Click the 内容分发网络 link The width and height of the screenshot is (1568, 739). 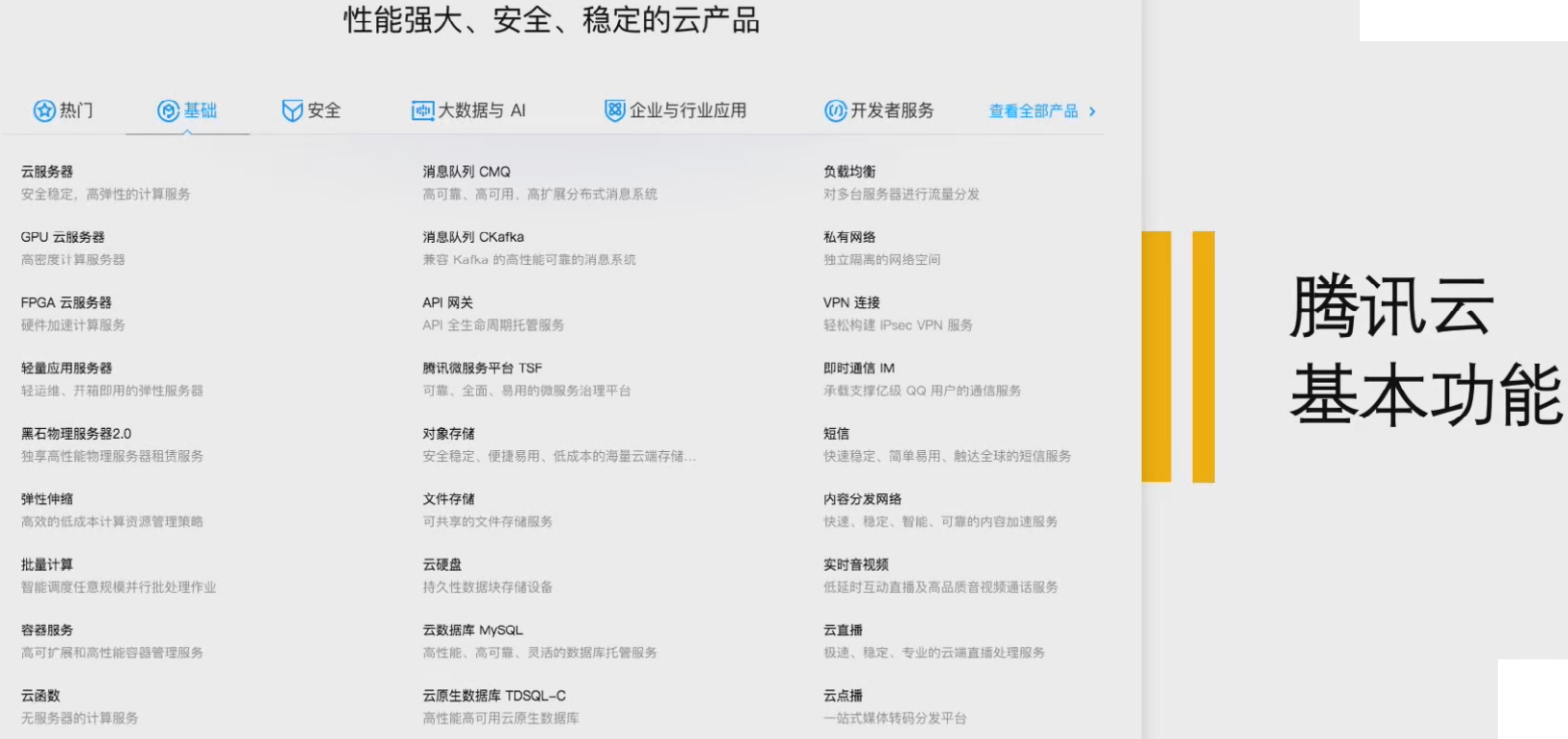[x=863, y=499]
